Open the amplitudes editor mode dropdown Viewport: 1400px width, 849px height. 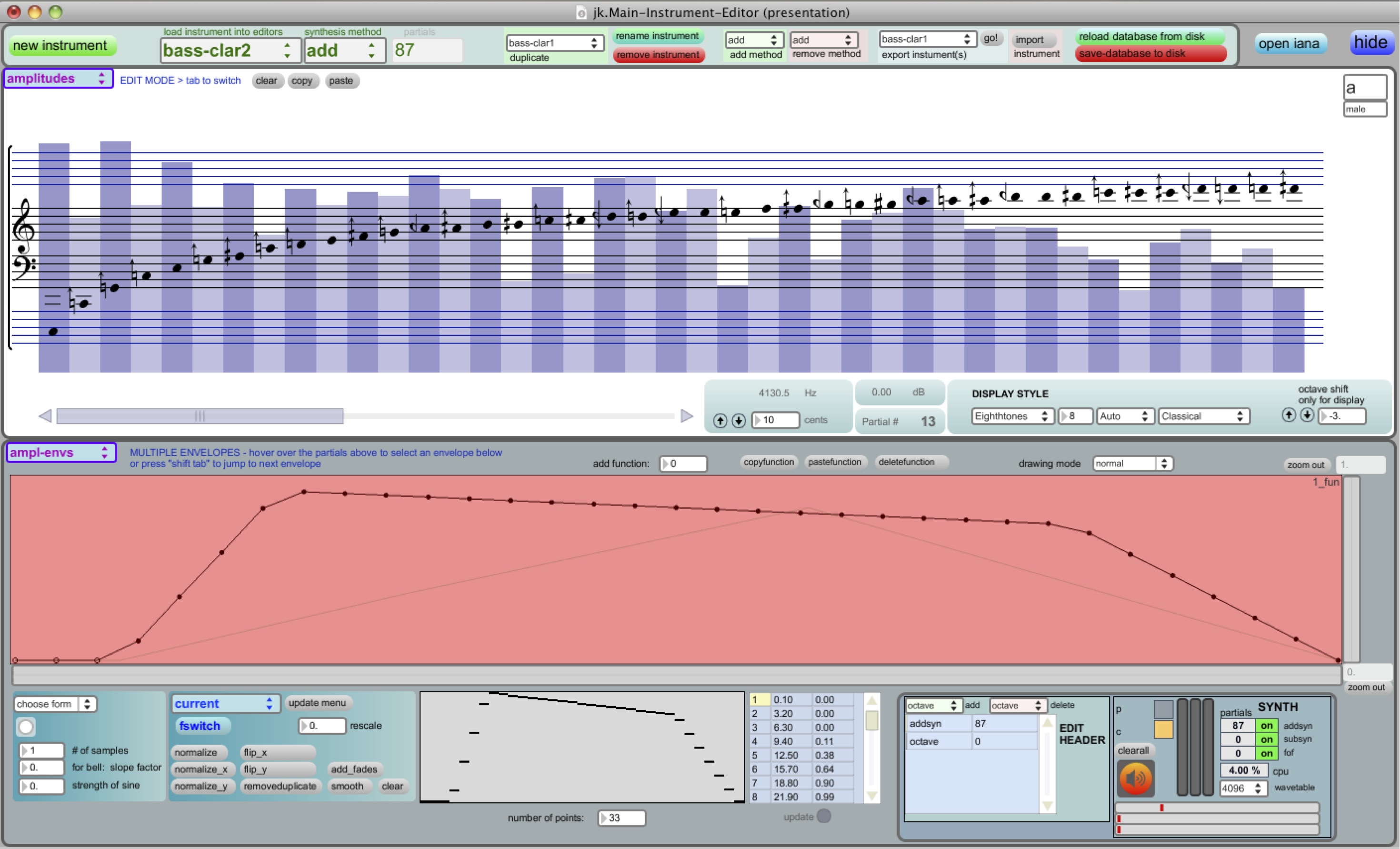tap(58, 79)
